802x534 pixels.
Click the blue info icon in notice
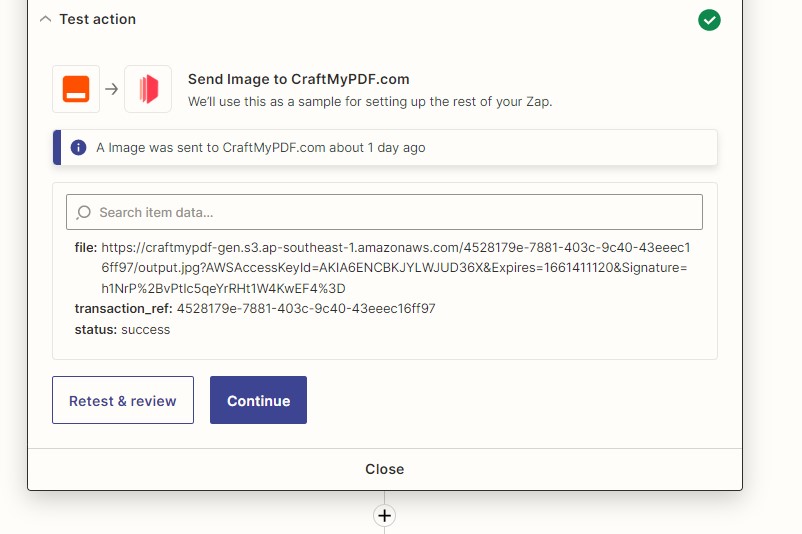pos(78,148)
